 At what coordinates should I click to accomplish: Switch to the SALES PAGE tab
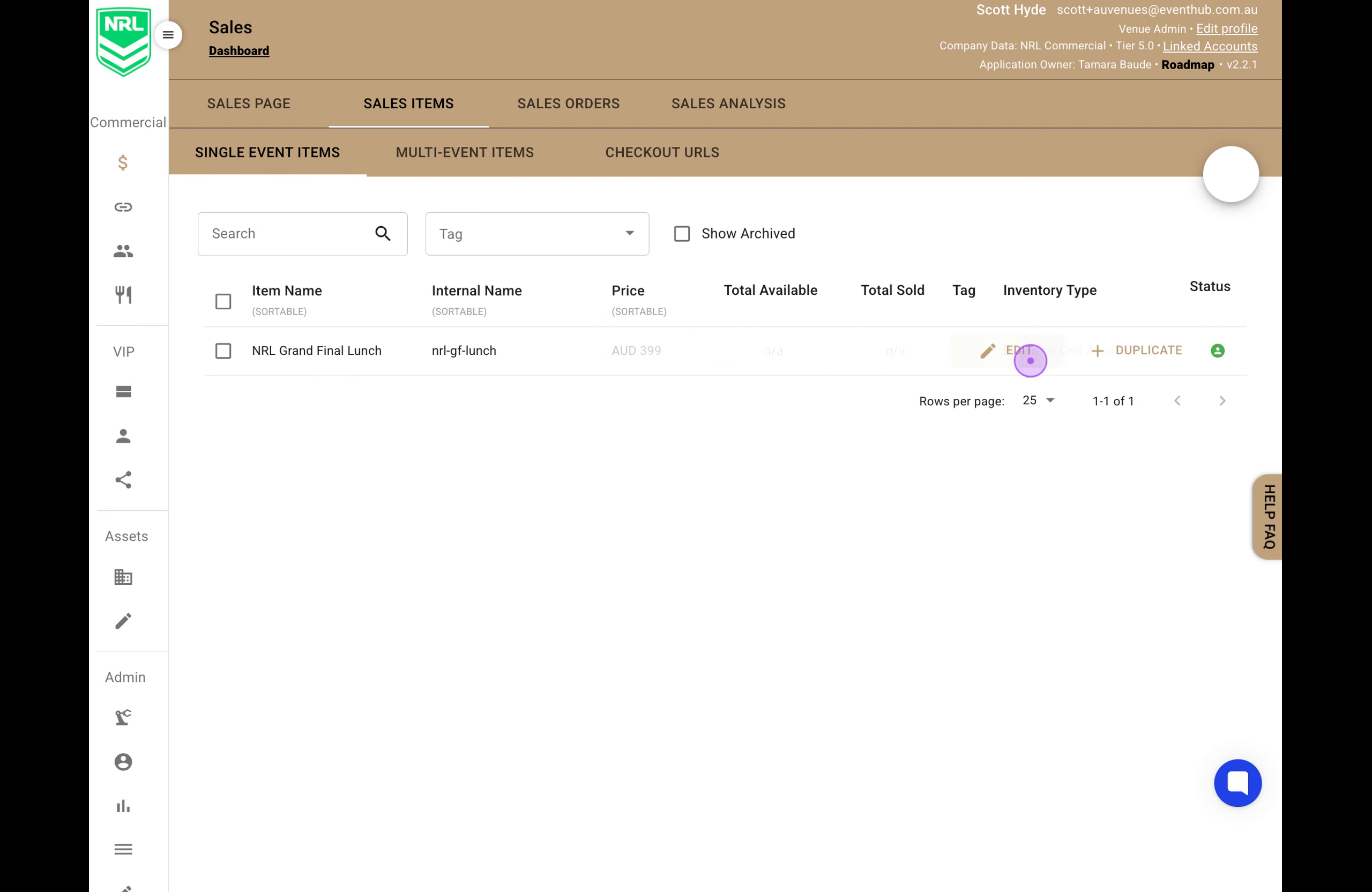(x=249, y=104)
